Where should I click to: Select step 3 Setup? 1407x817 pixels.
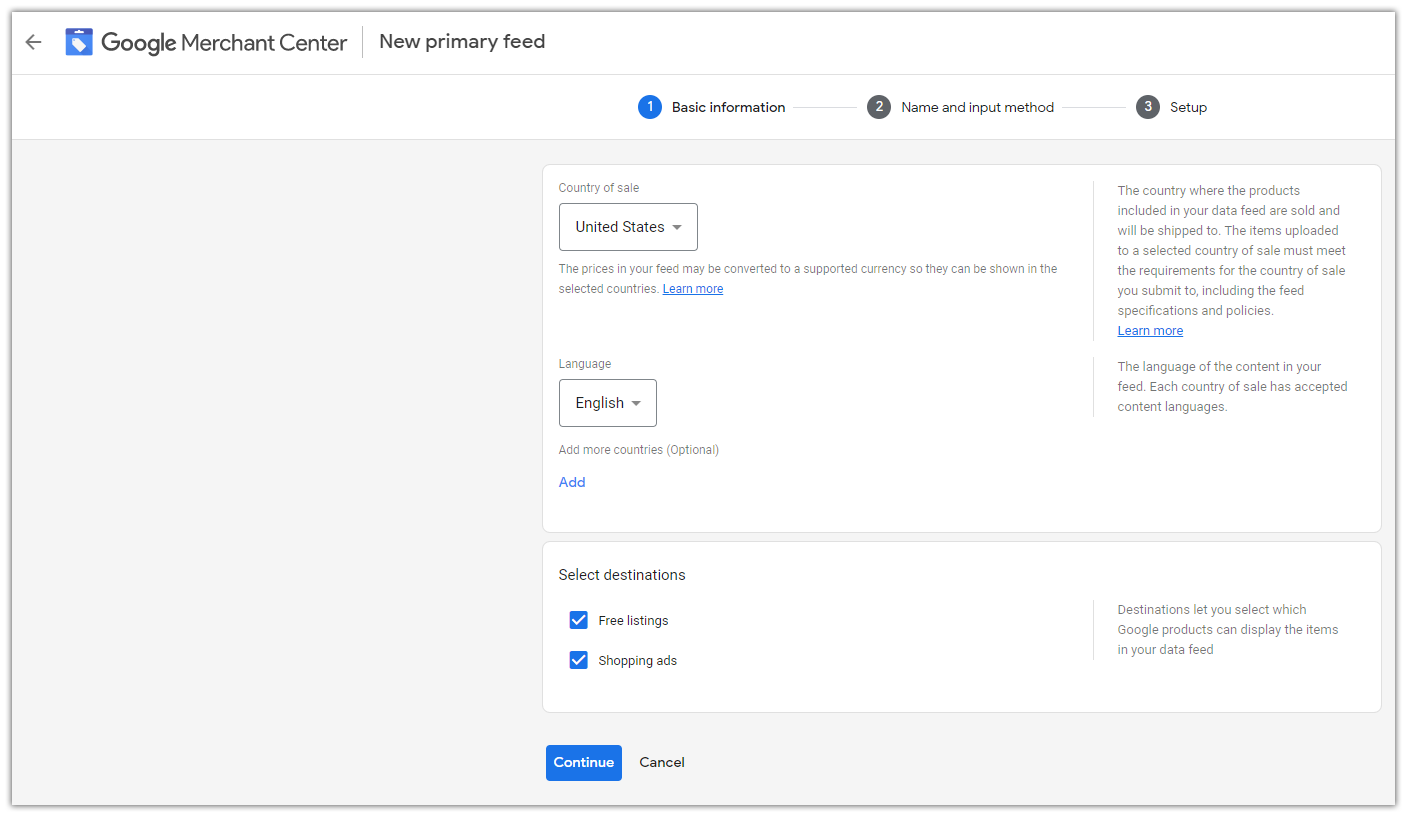[x=1171, y=107]
